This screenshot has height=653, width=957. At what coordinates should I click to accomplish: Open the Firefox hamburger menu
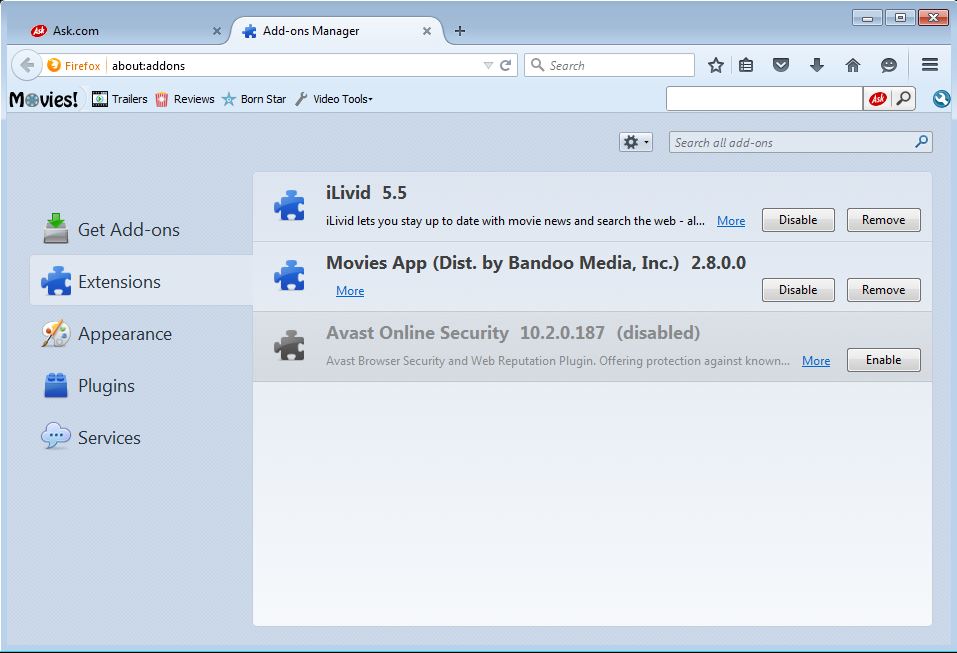930,65
